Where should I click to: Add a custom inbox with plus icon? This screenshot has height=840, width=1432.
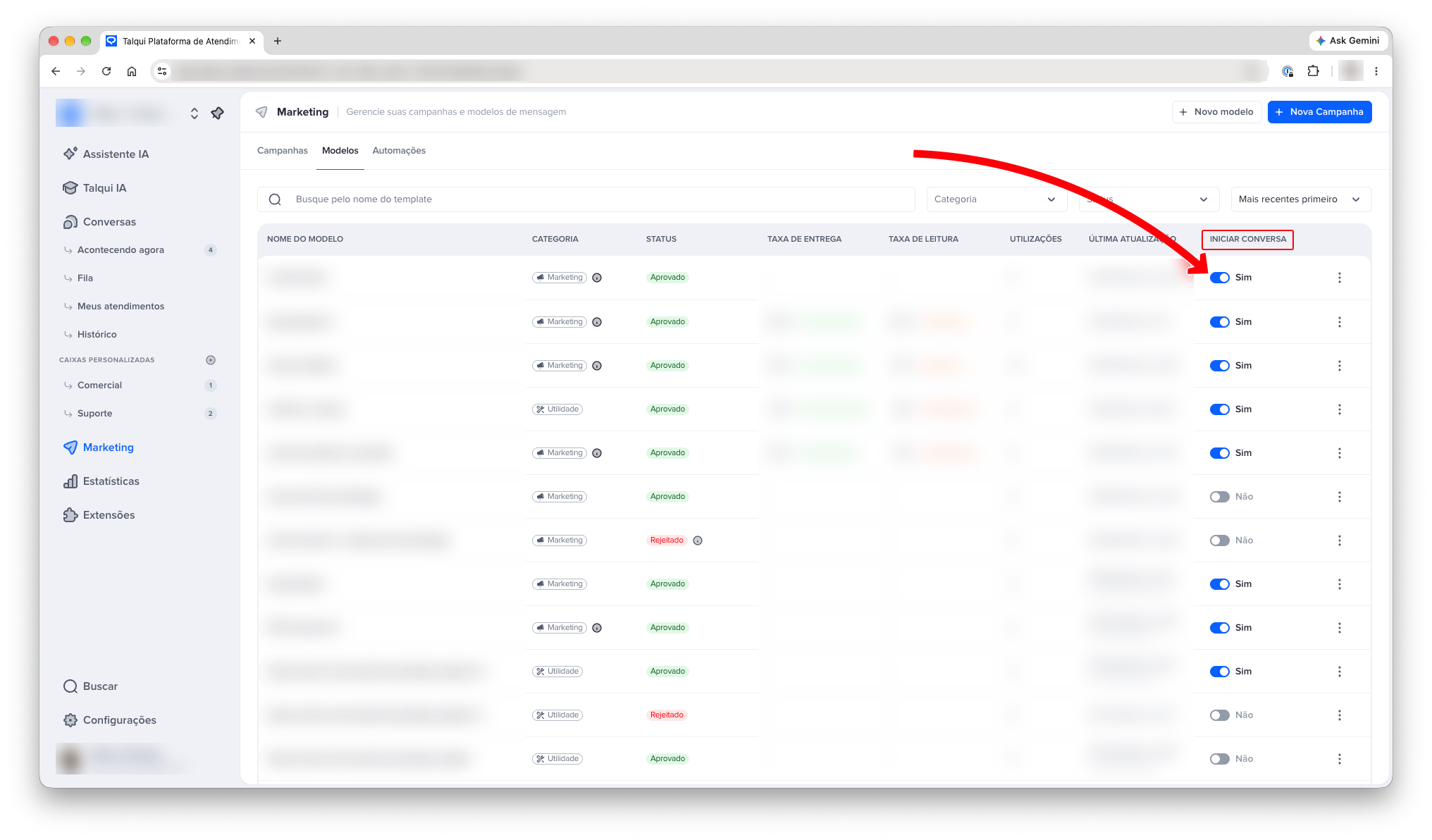210,359
